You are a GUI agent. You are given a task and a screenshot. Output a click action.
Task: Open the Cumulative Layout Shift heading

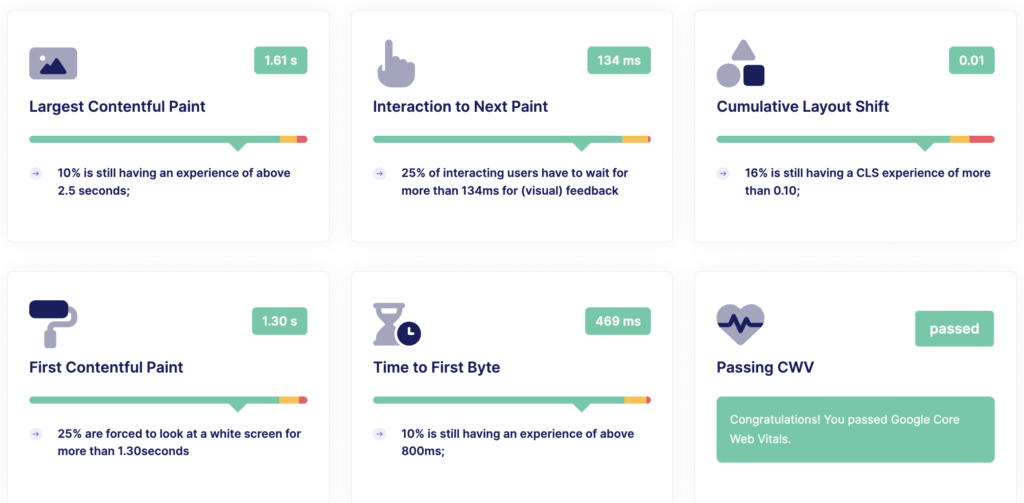803,106
